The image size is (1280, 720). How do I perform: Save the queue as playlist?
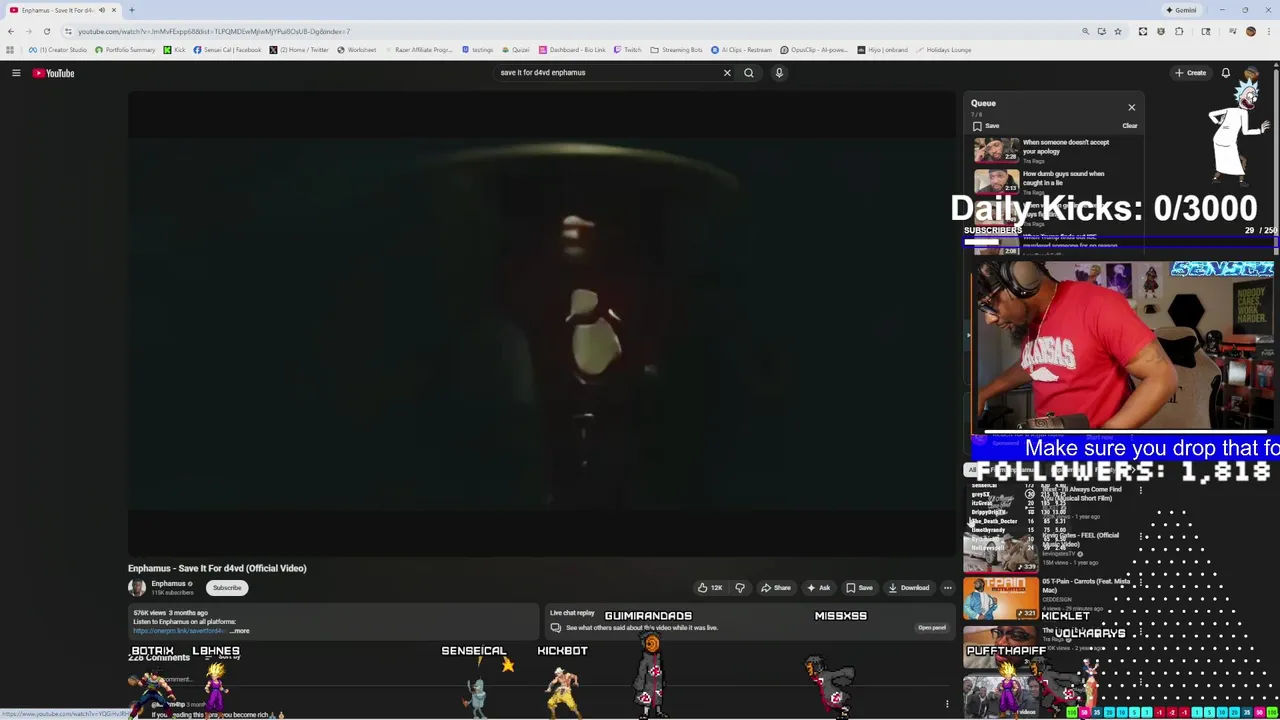coord(986,126)
